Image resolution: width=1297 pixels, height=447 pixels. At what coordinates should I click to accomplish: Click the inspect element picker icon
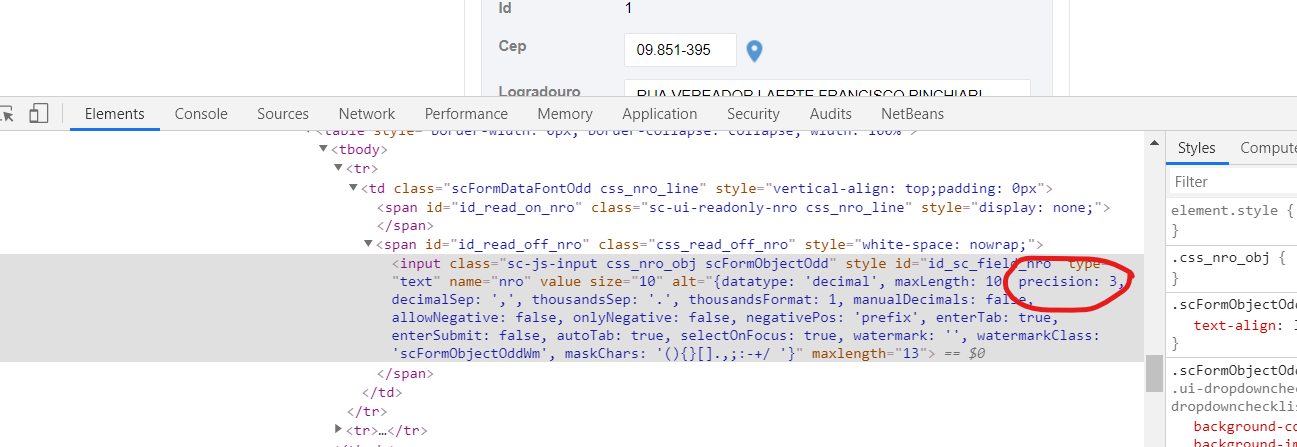coord(7,114)
